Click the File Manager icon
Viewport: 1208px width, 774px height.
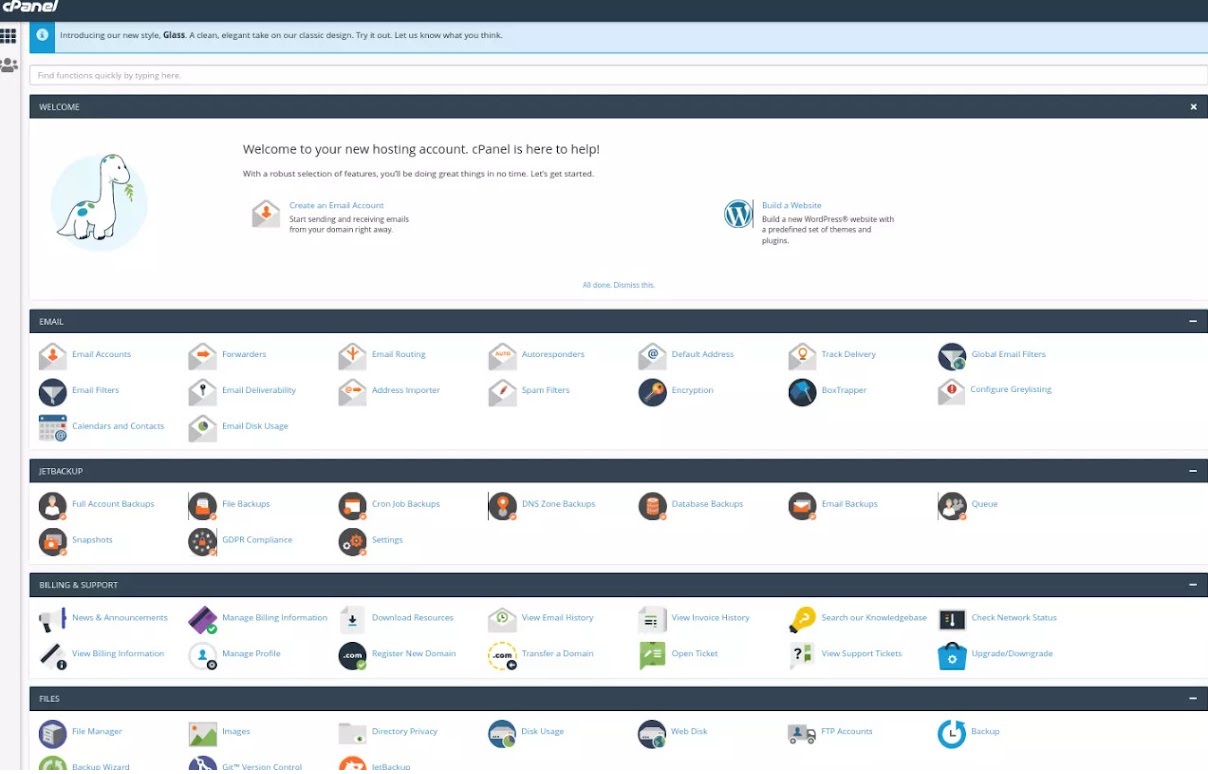53,734
